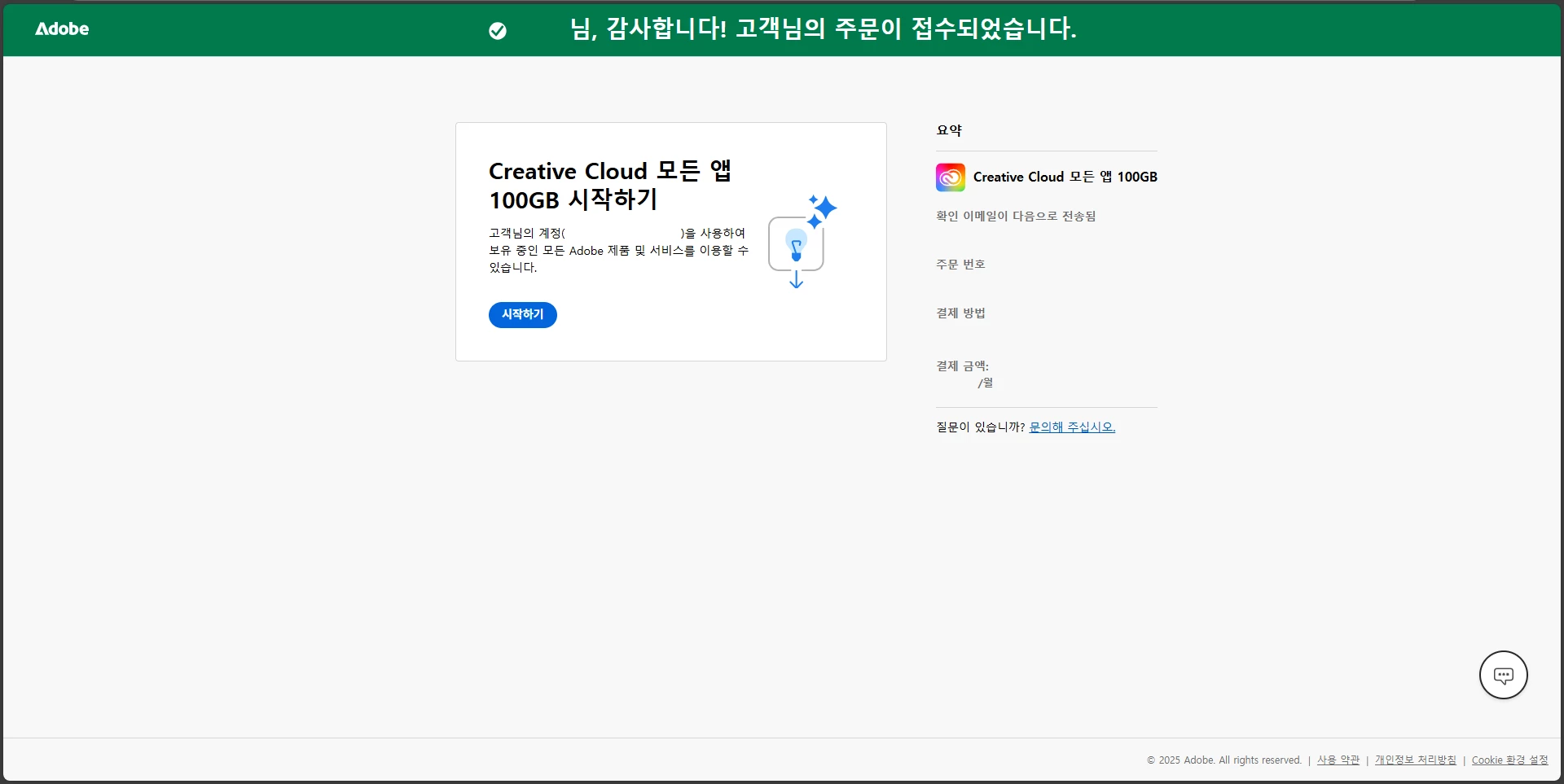1564x784 pixels.
Task: Click the 확인 이메일이 다음으로 전송됨 label
Action: point(1016,217)
